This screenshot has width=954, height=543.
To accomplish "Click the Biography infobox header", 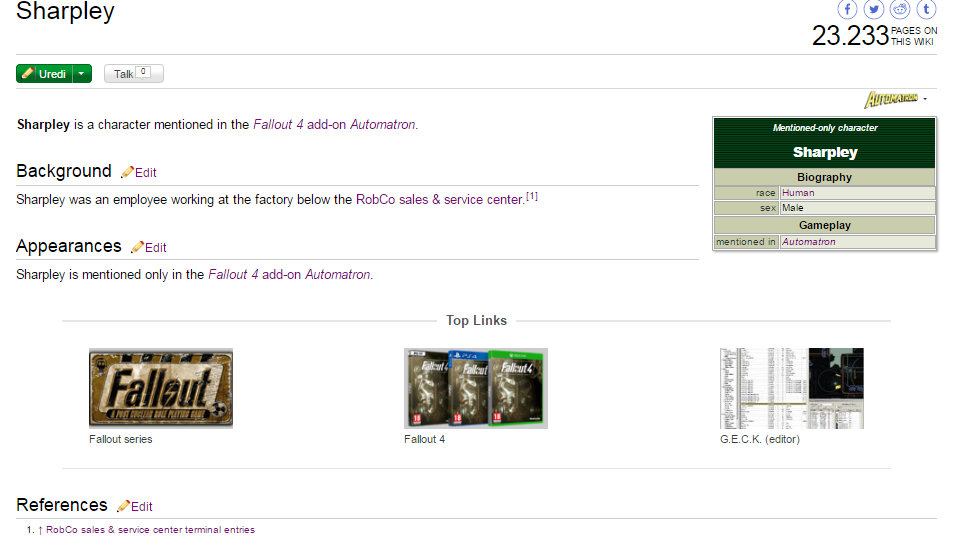I will (824, 177).
